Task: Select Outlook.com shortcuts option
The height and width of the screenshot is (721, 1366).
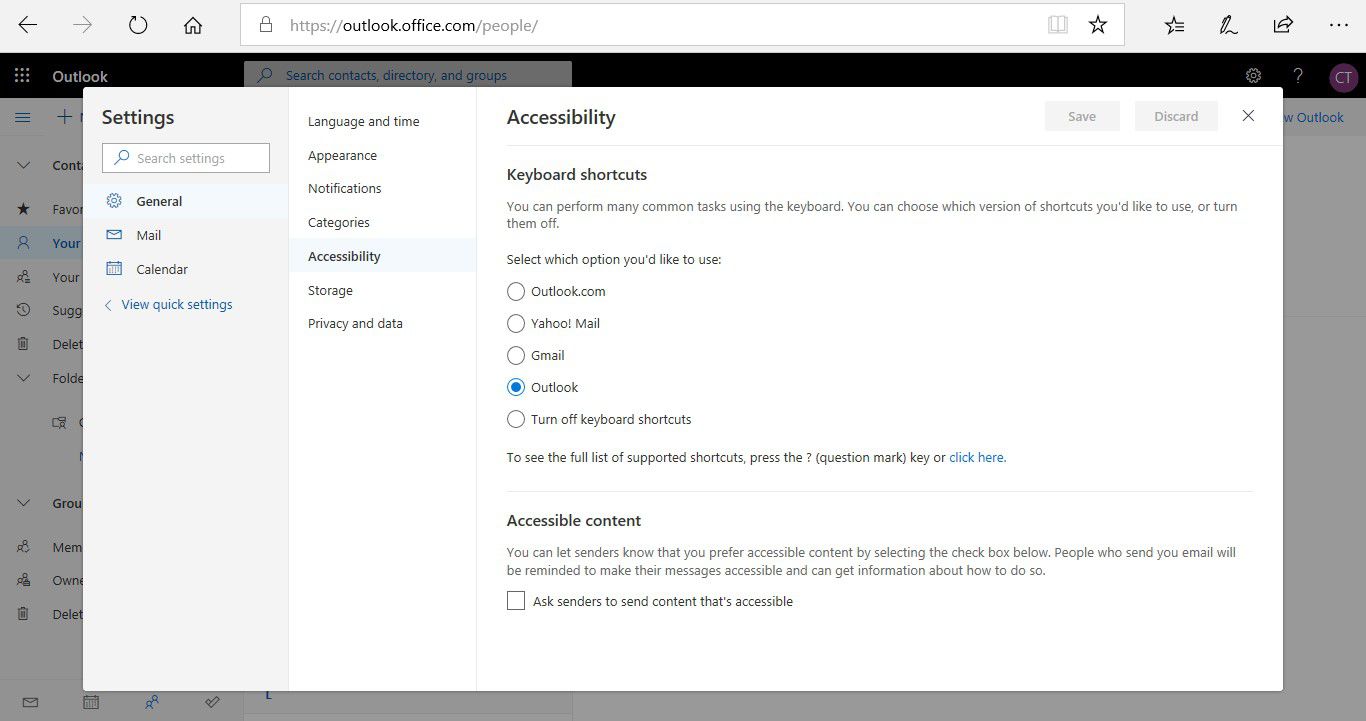Action: coord(516,292)
